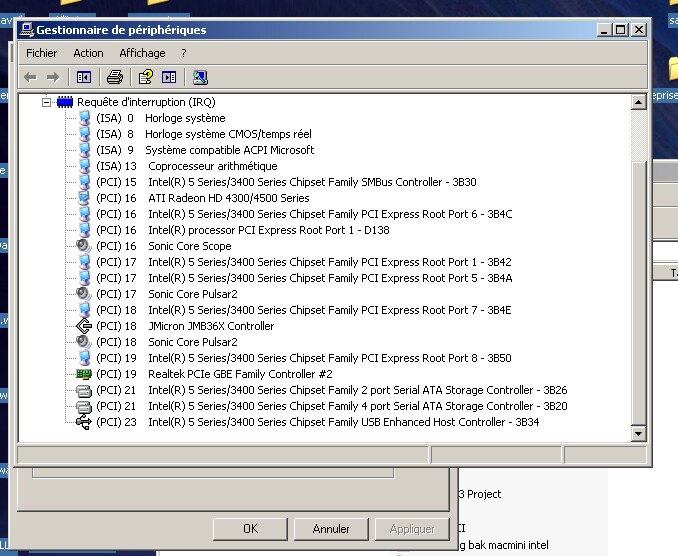This screenshot has width=678, height=556.
Task: Select Système compatible ACPI Microsoft
Action: pyautogui.click(x=230, y=150)
